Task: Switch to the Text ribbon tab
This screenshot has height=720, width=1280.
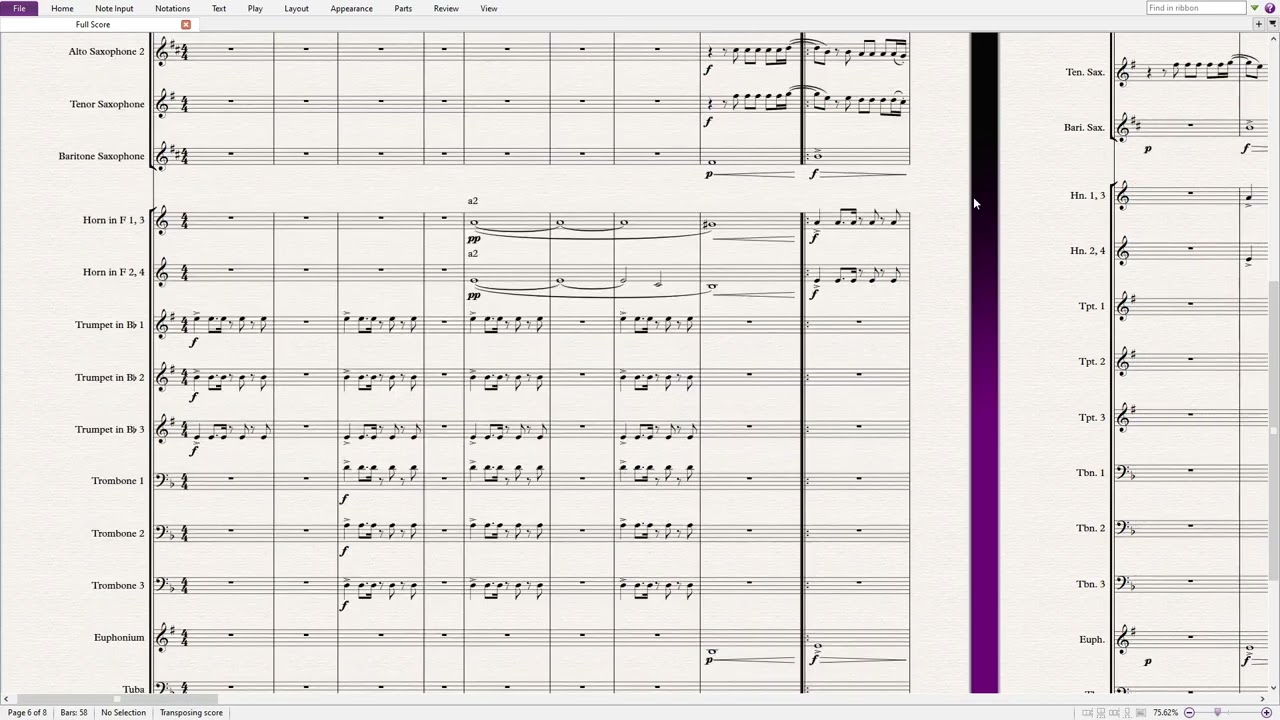Action: pyautogui.click(x=219, y=8)
